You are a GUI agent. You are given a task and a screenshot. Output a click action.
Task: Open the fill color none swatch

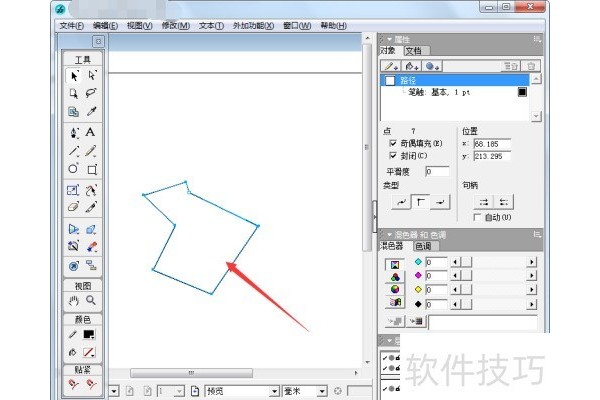[x=89, y=352]
